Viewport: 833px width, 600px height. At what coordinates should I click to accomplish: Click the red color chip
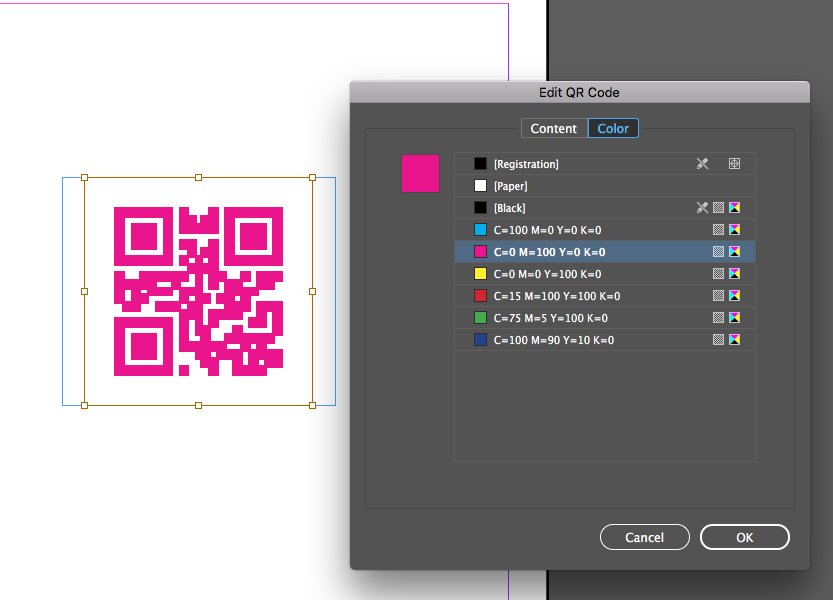point(480,295)
